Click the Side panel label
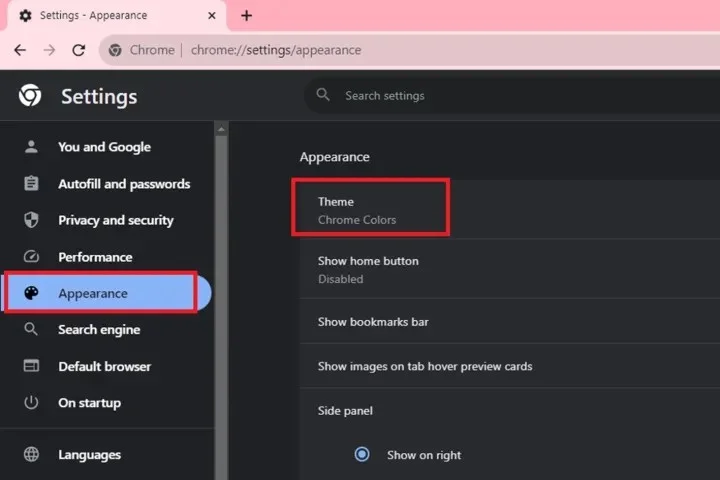This screenshot has width=720, height=480. [x=345, y=410]
